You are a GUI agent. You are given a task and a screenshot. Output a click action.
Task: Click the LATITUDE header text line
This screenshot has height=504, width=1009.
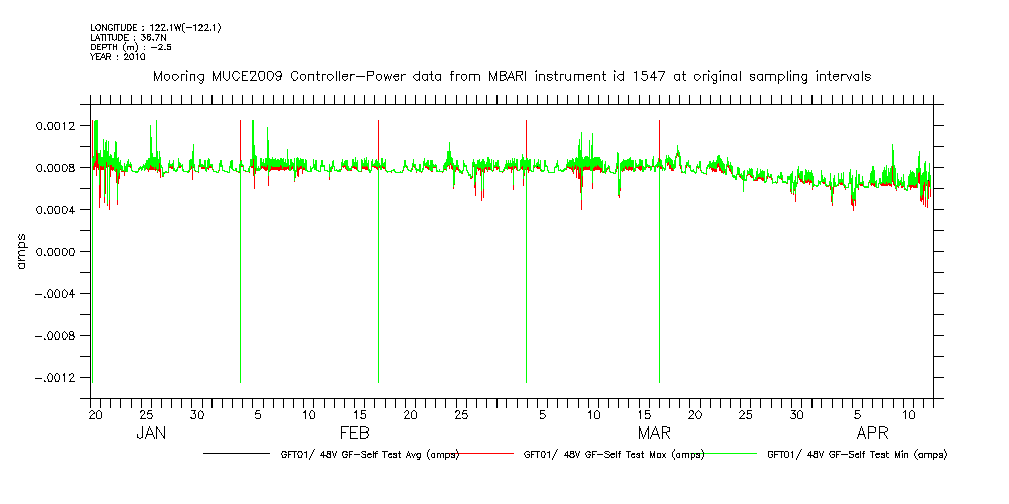127,37
